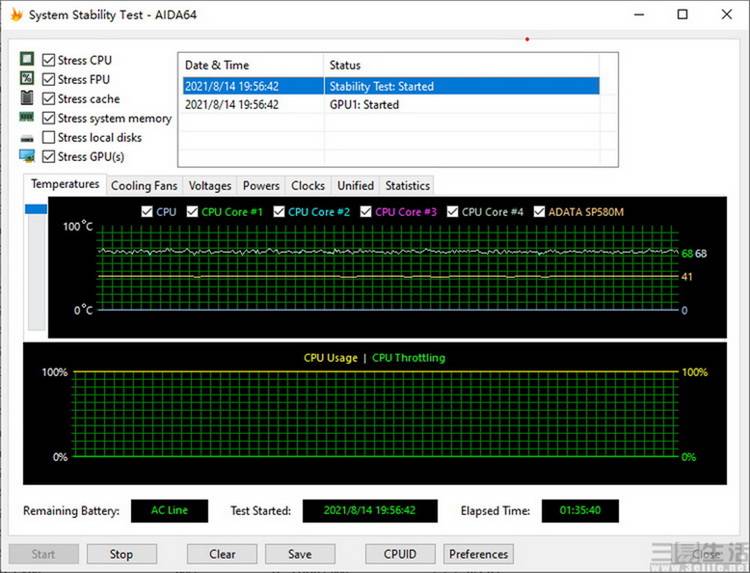750x573 pixels.
Task: Toggle CPU Core #4 graph checkbox
Action: coord(452,211)
